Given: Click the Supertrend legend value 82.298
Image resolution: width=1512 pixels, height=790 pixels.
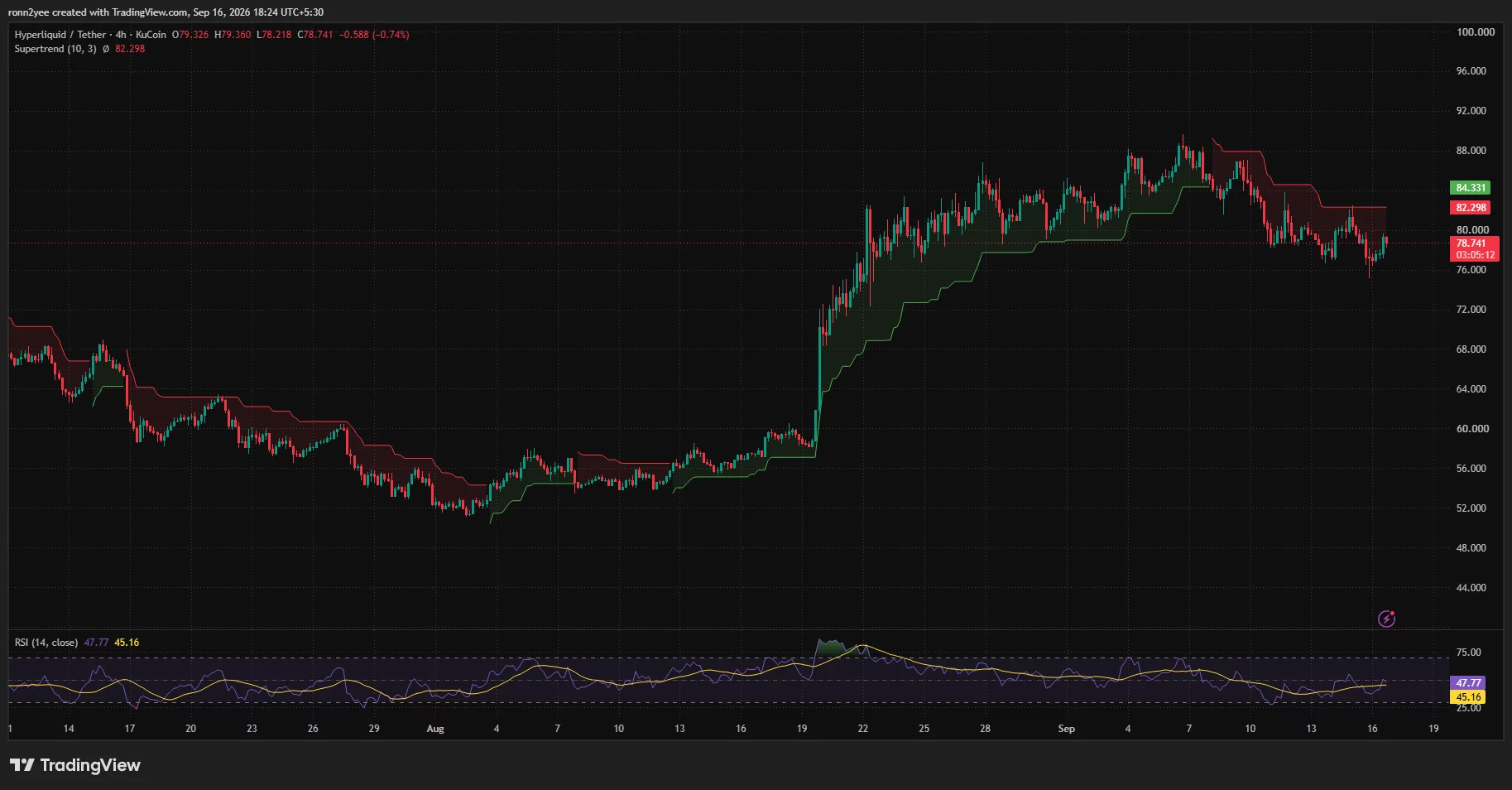Looking at the screenshot, I should (x=130, y=49).
